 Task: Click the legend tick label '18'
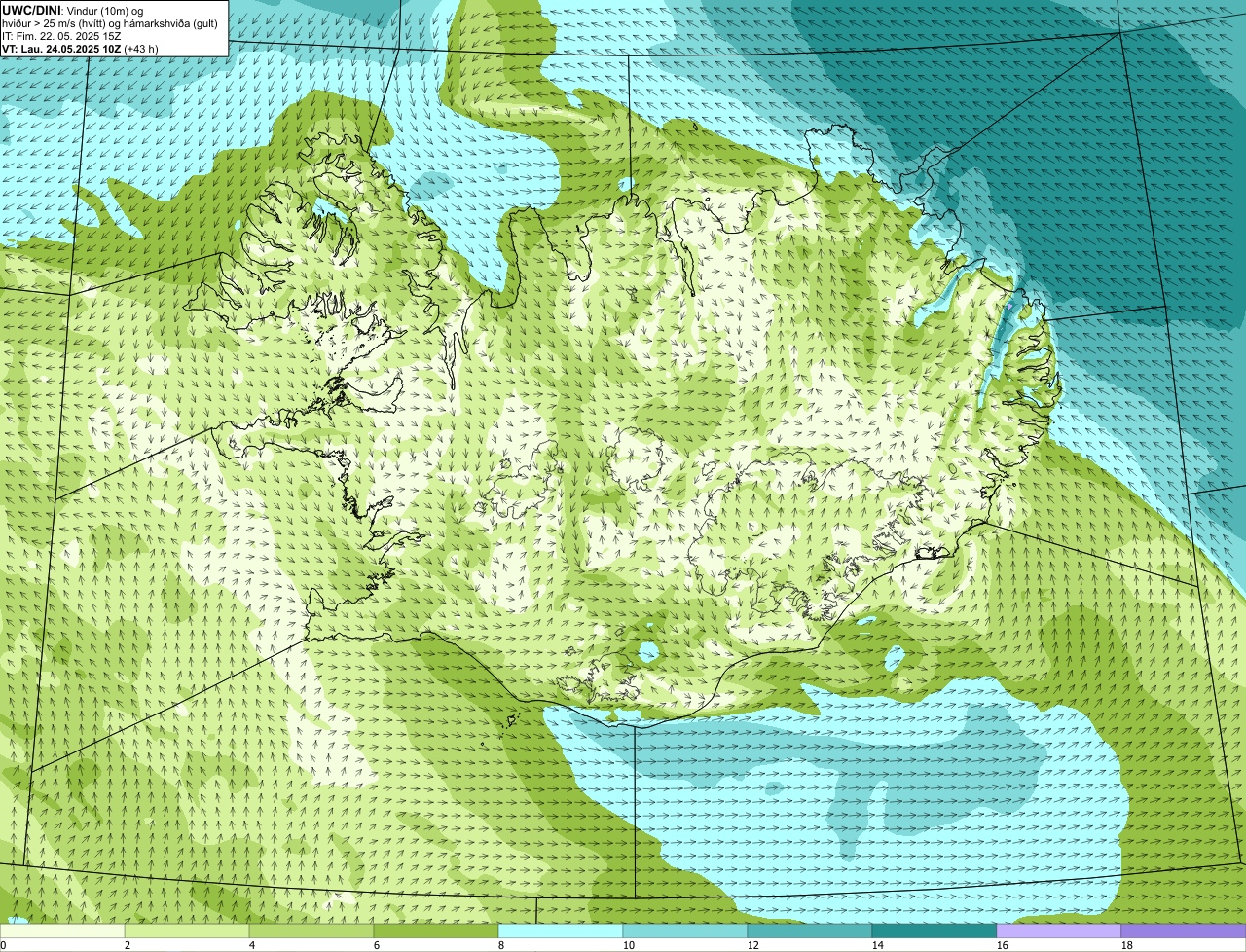[x=1127, y=945]
